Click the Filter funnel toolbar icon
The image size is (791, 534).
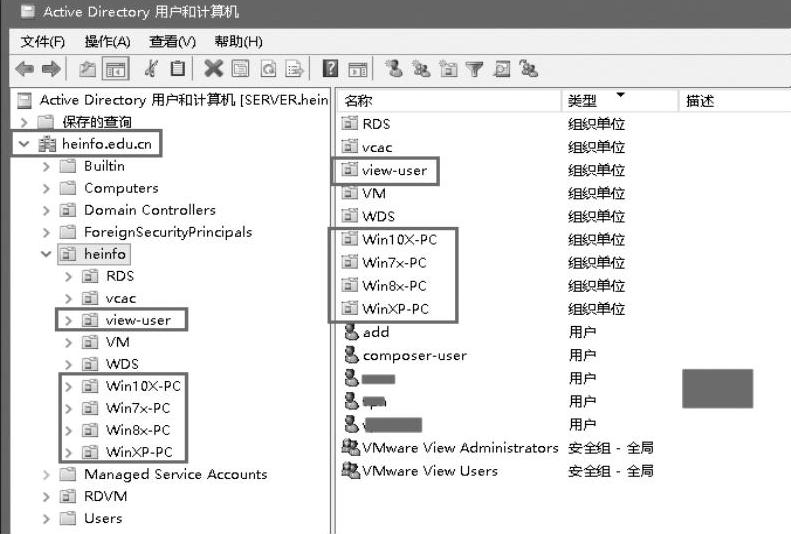pyautogui.click(x=474, y=69)
